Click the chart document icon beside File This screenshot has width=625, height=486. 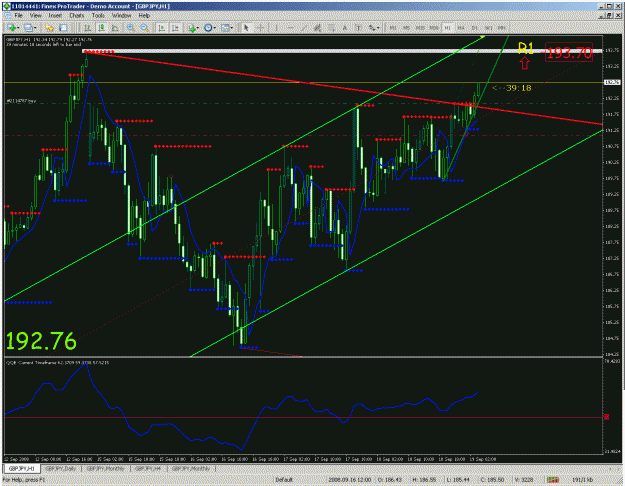(8, 16)
